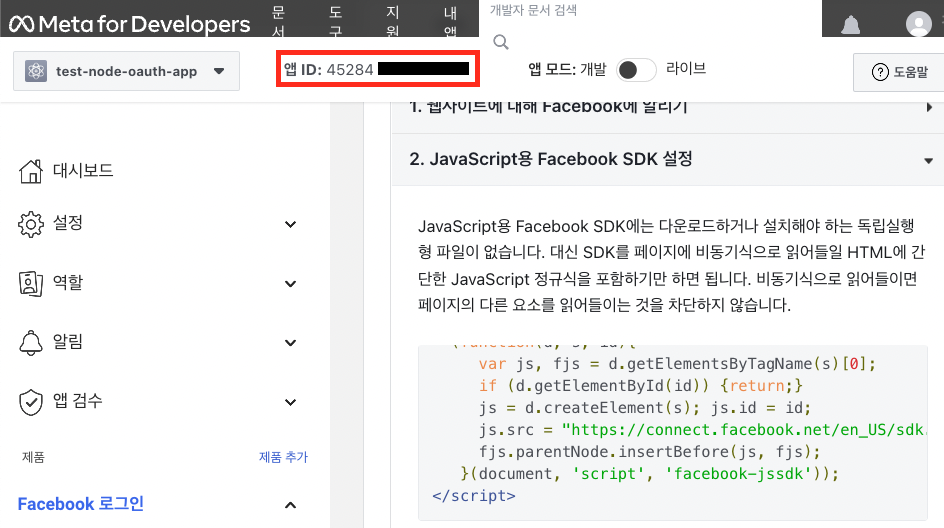The height and width of the screenshot is (528, 944).
Task: Toggle app mode from 개발 to 라이브
Action: (636, 70)
